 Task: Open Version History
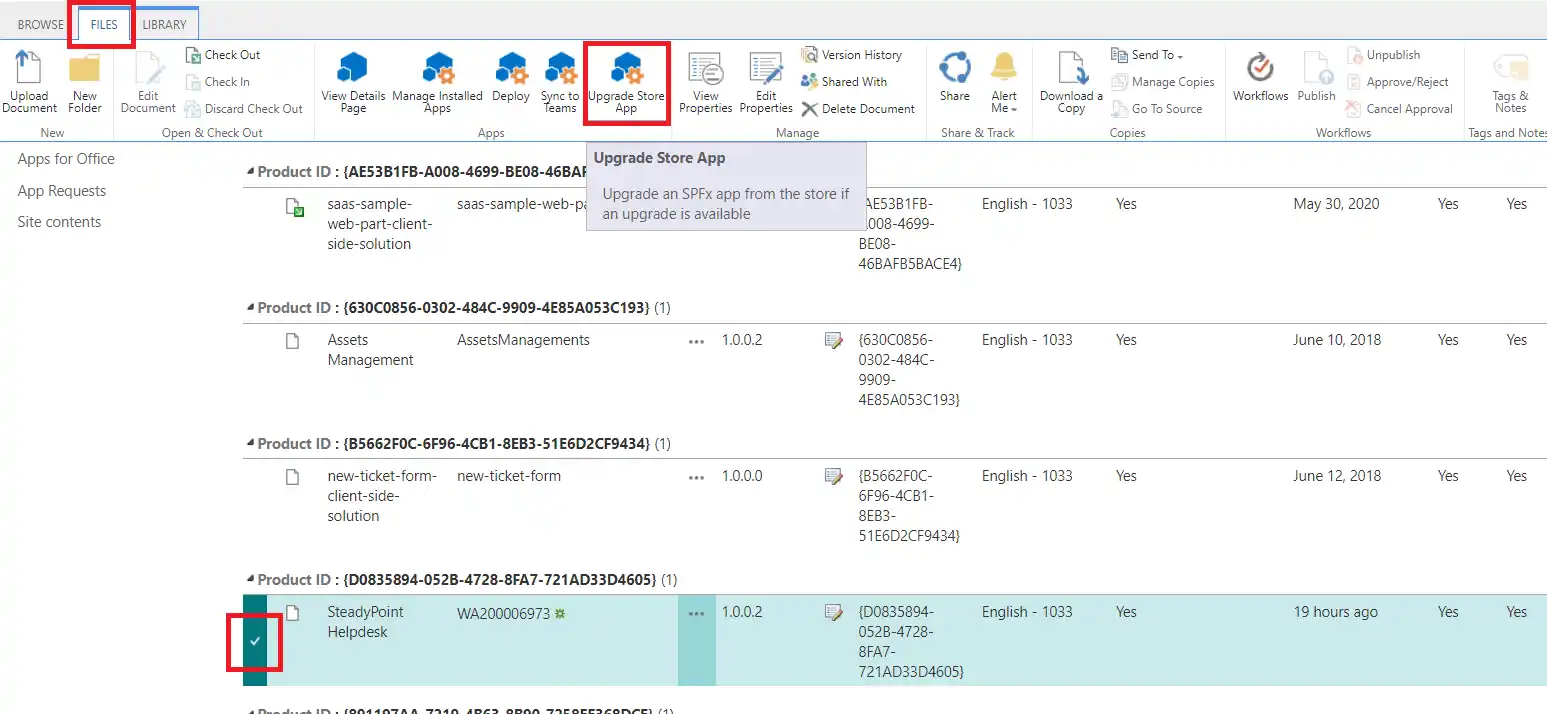click(x=851, y=55)
